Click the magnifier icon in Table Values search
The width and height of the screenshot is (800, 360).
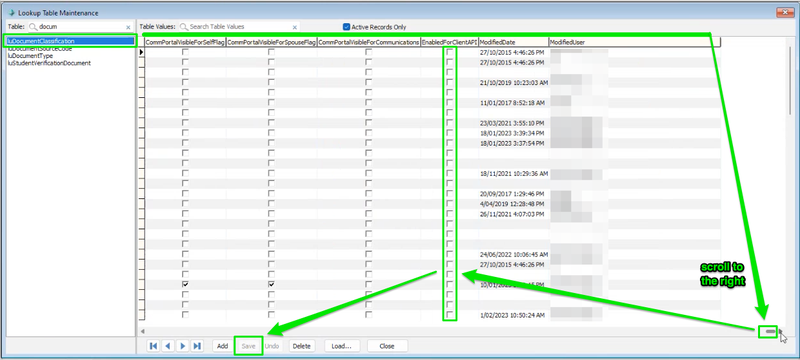pos(184,27)
